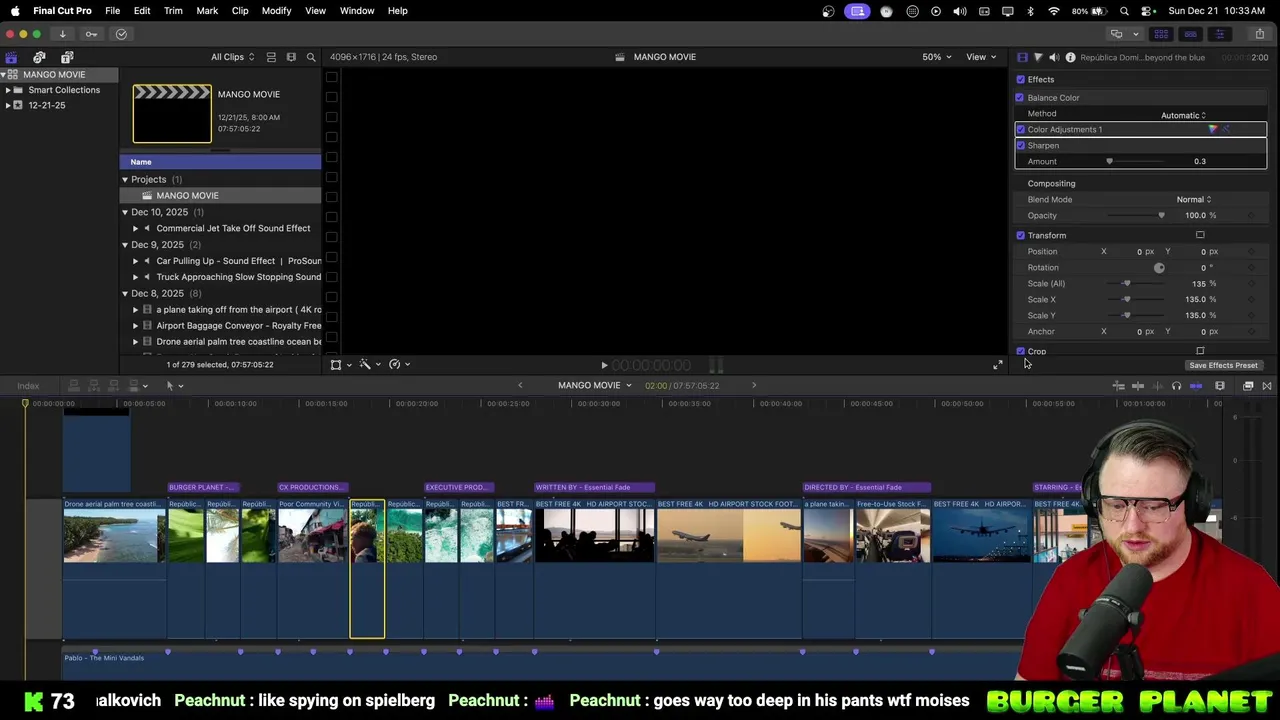Click Wi-Fi icon in macOS menu bar
The width and height of the screenshot is (1280, 720).
tap(1054, 11)
